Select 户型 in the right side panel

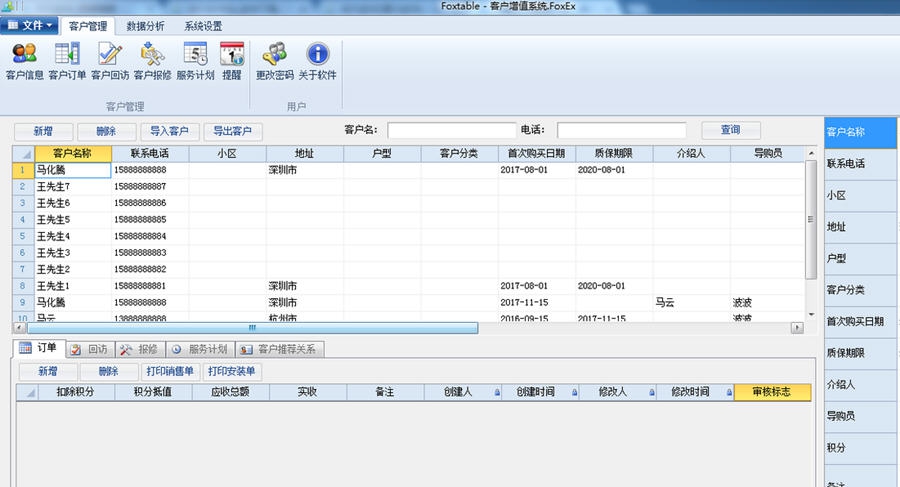(x=860, y=258)
